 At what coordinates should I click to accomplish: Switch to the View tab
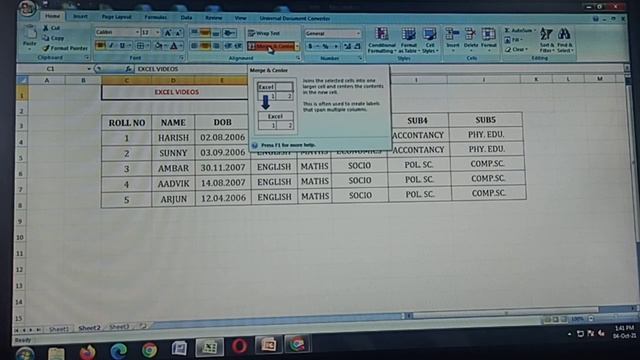[240, 18]
